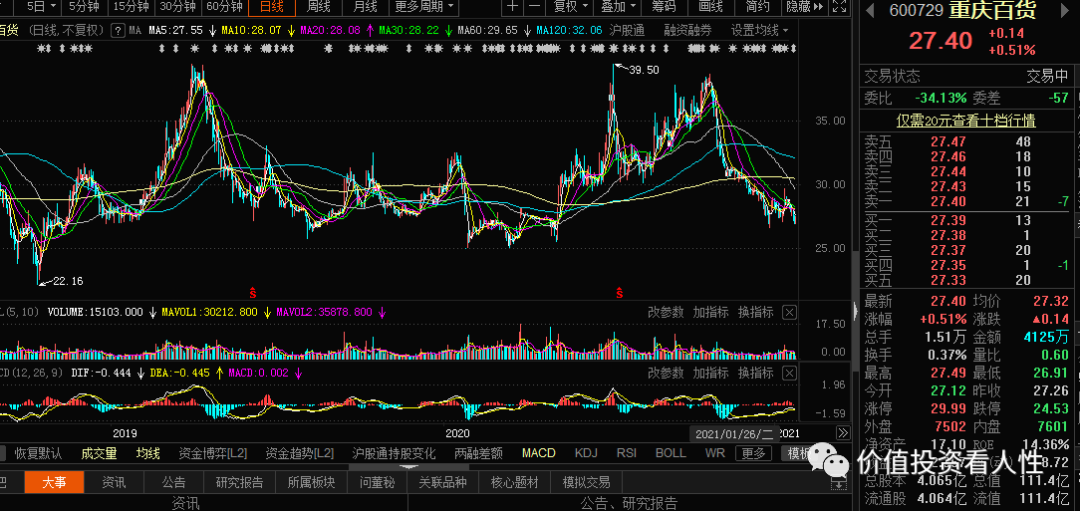The image size is (1080, 511).
Task: Click the red S marker under the 2019 candles
Action: tap(253, 292)
